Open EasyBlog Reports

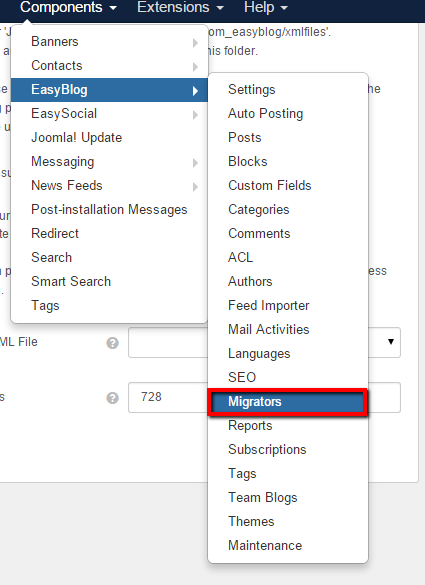pyautogui.click(x=288, y=426)
